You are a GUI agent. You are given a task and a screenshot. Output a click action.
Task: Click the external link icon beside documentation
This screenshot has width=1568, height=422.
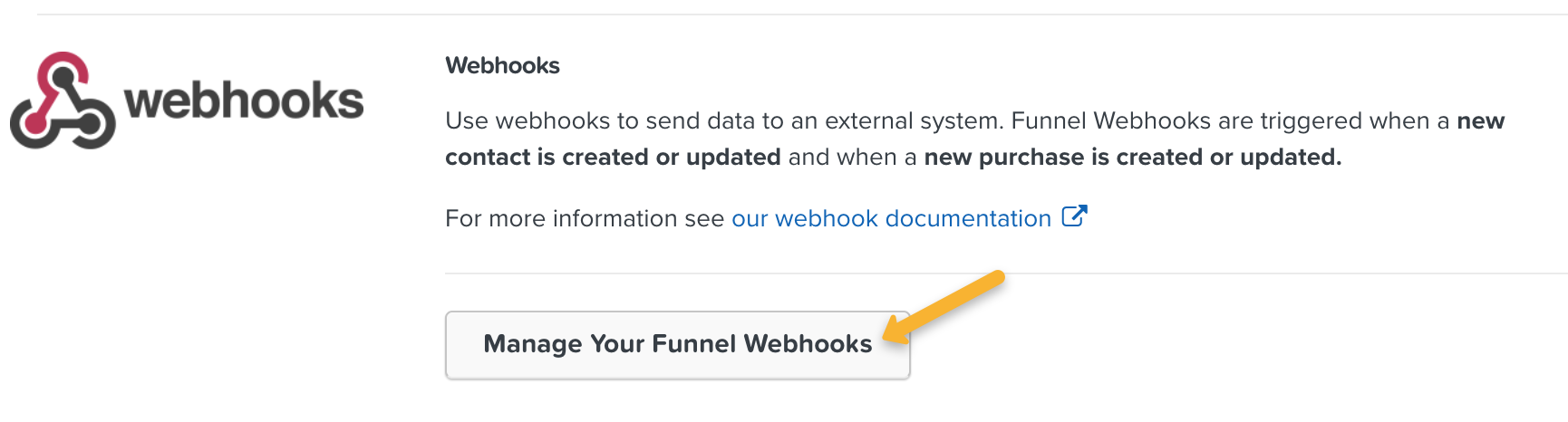1073,217
